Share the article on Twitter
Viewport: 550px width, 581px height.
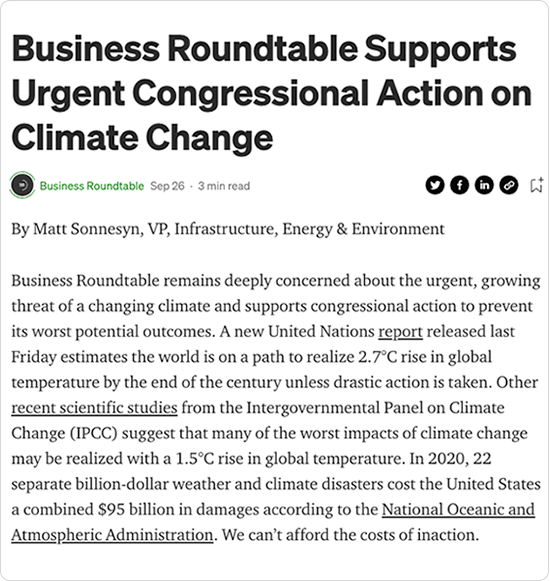435,185
